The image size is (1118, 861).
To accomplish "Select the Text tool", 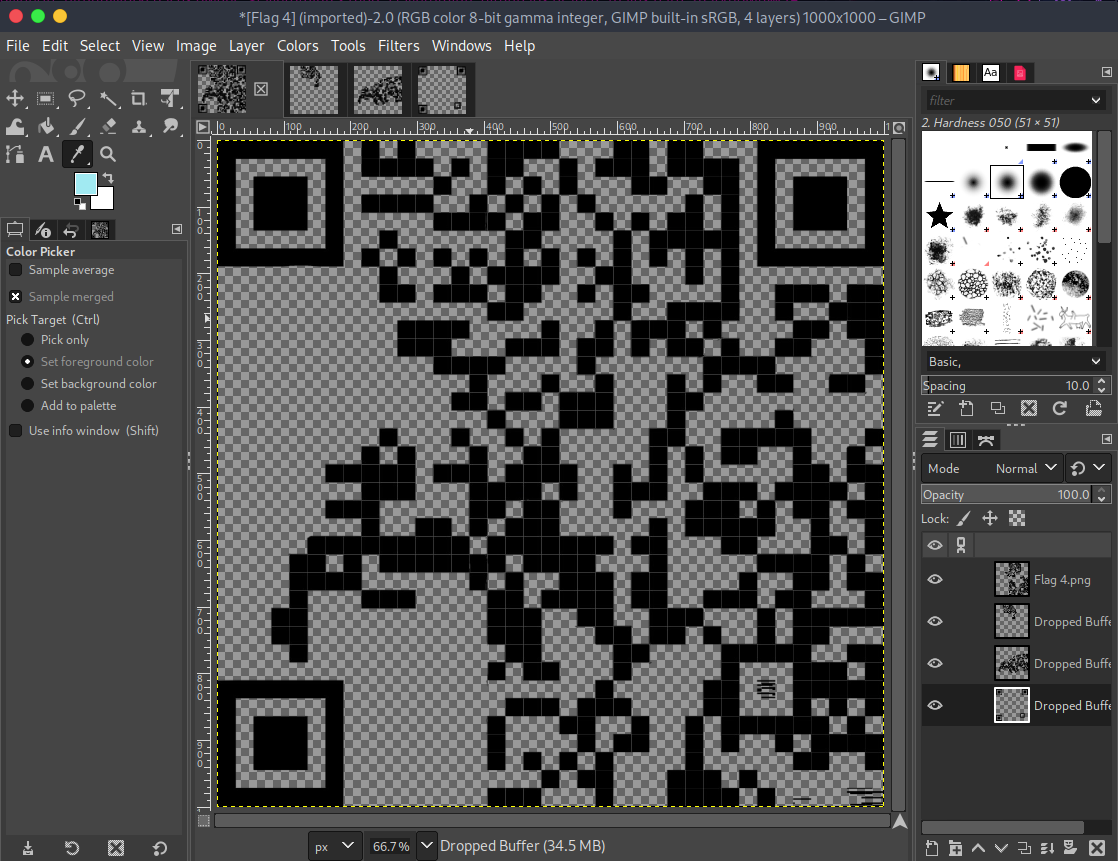I will tap(46, 154).
